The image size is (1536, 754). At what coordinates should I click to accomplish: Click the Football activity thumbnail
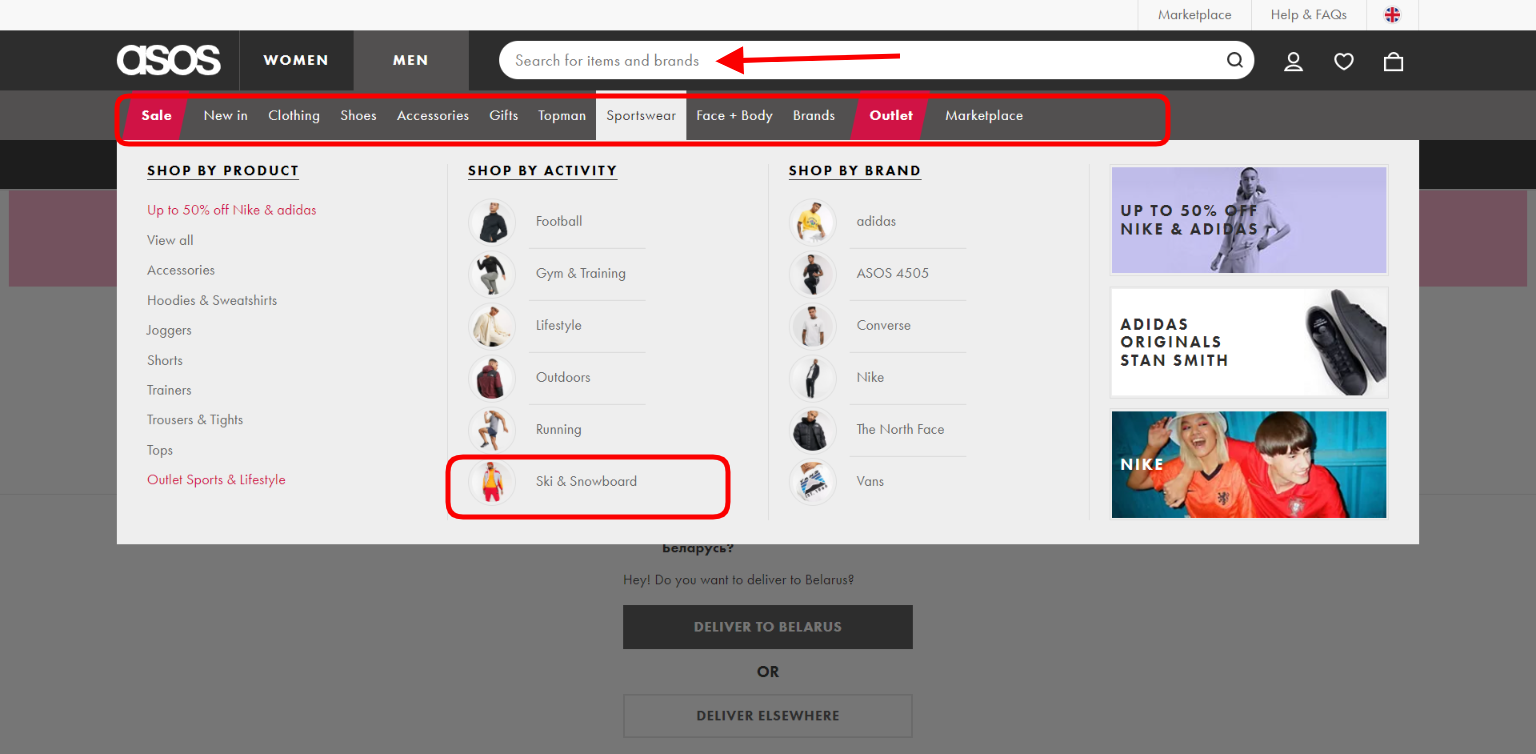tap(492, 222)
